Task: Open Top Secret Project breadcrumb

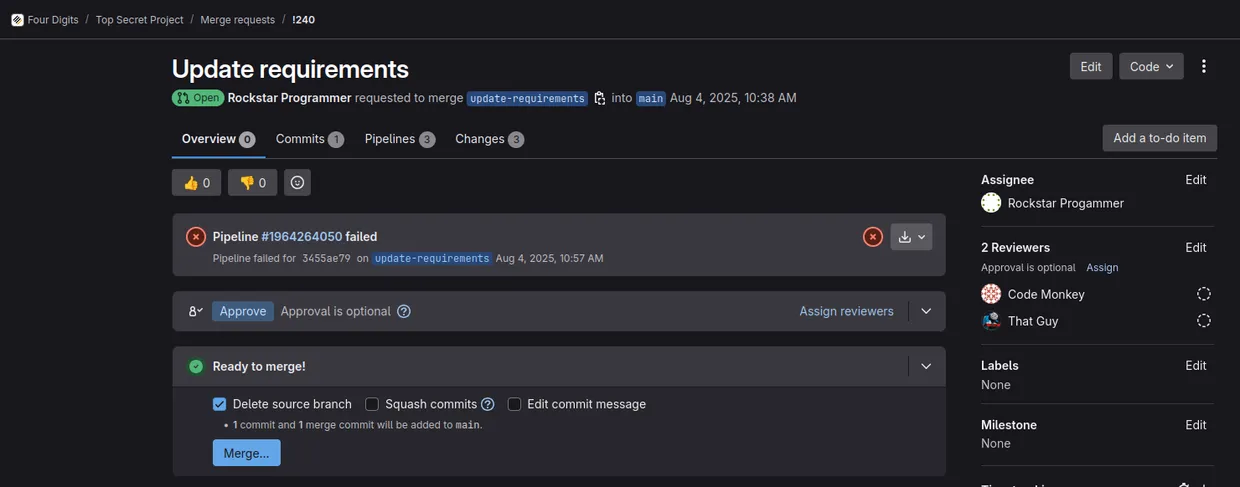Action: coord(140,20)
